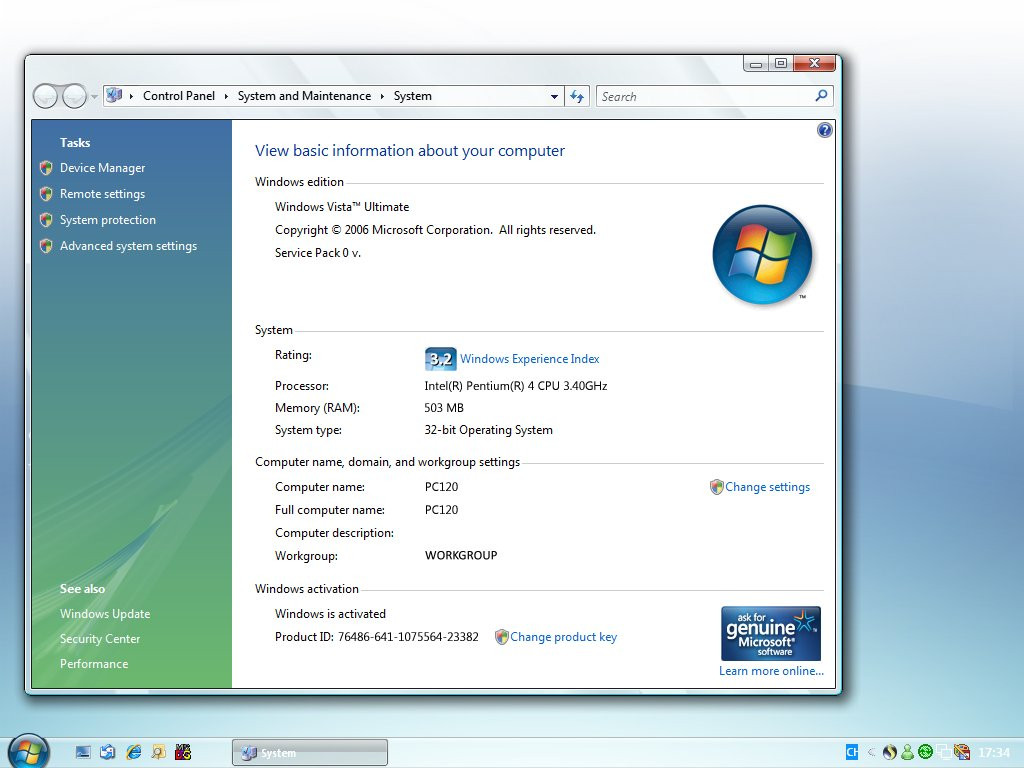
Task: Open System protection task link
Action: (x=108, y=220)
